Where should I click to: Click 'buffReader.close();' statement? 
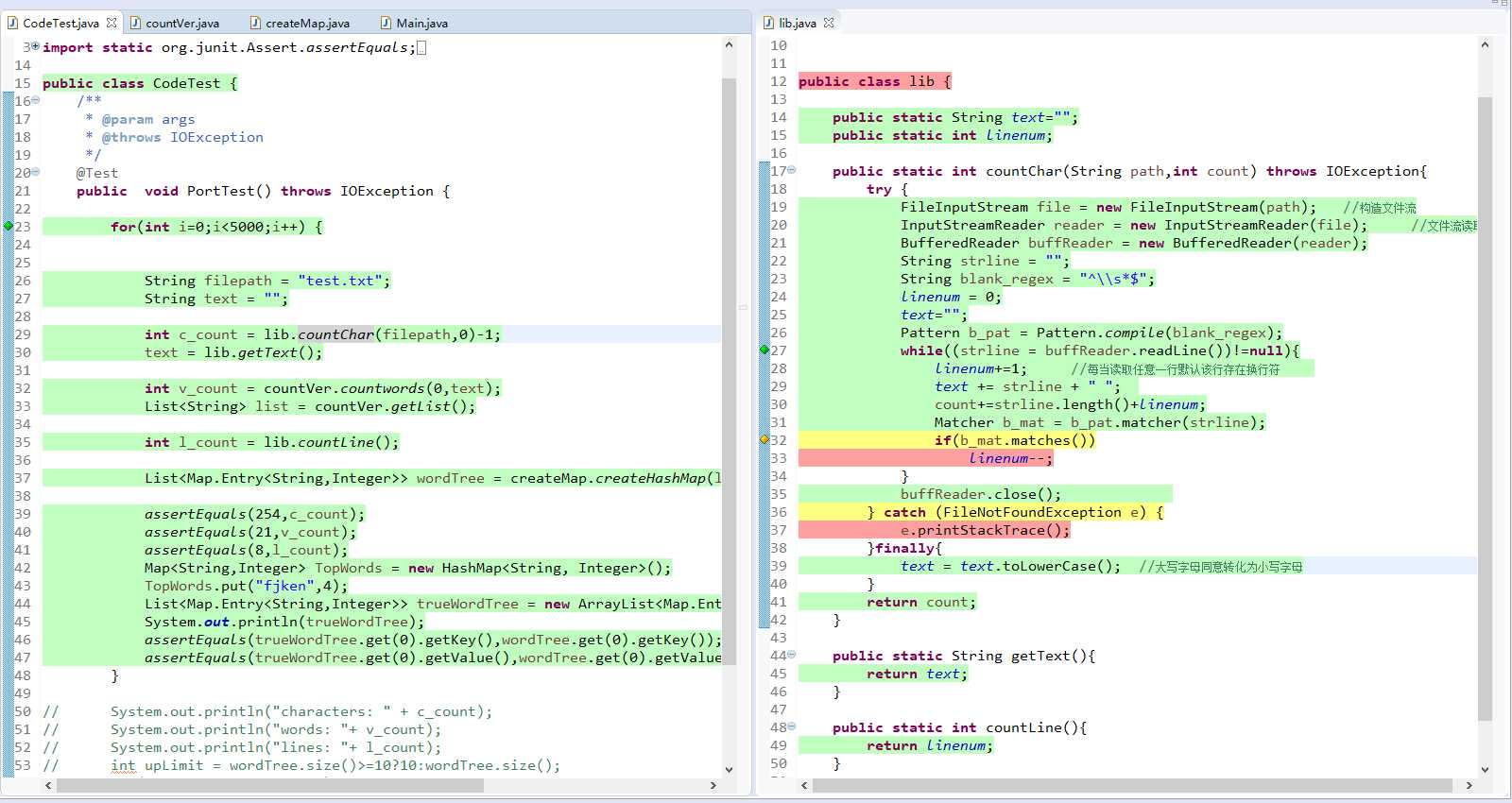click(x=981, y=494)
